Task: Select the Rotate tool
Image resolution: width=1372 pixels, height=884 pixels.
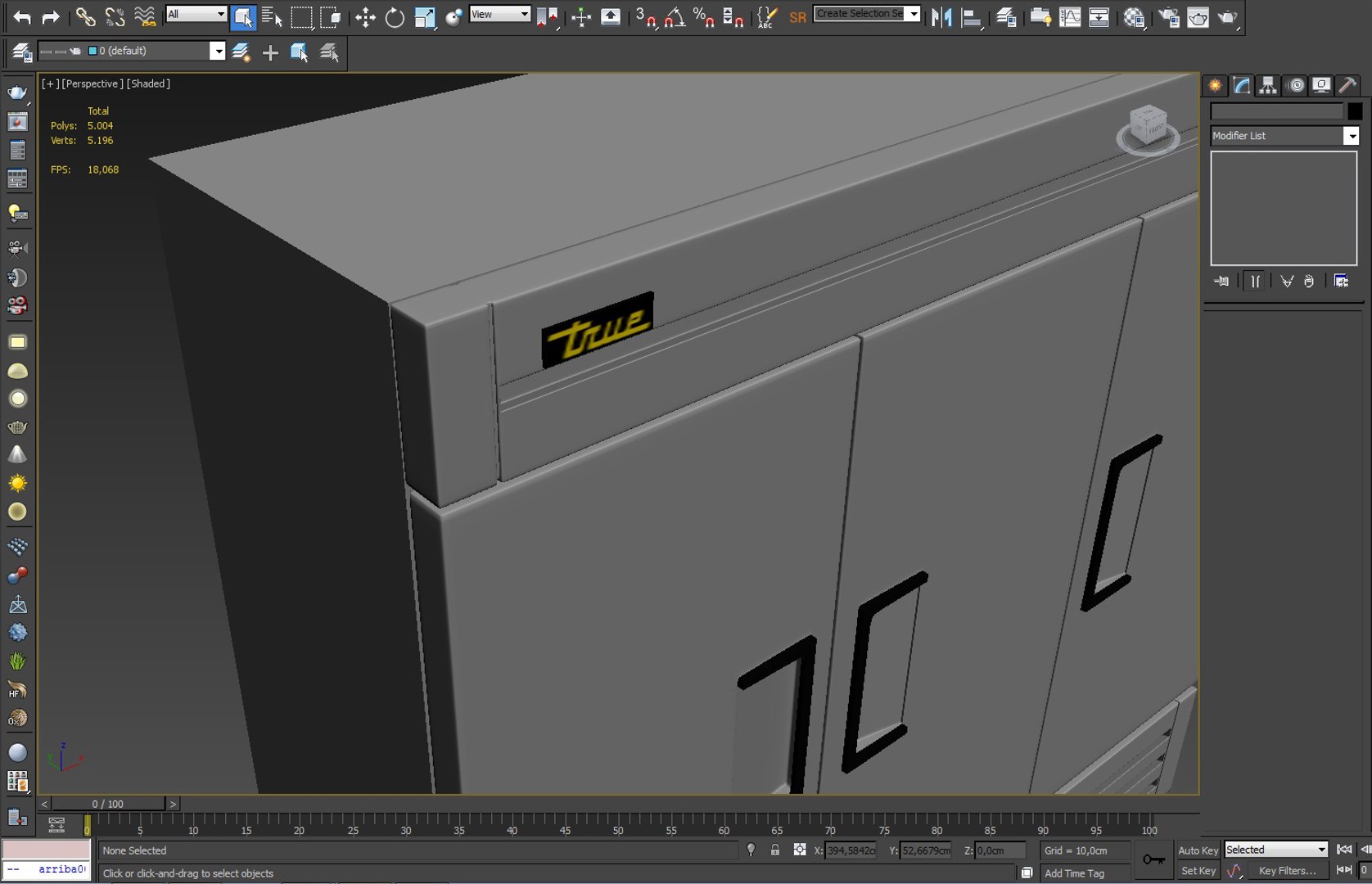Action: point(395,17)
